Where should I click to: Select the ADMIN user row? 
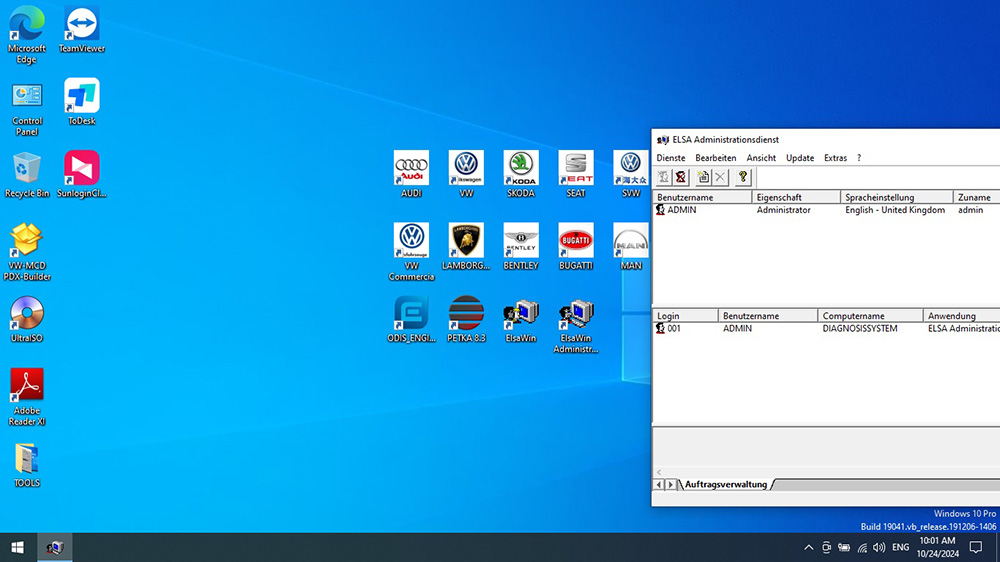coord(826,210)
